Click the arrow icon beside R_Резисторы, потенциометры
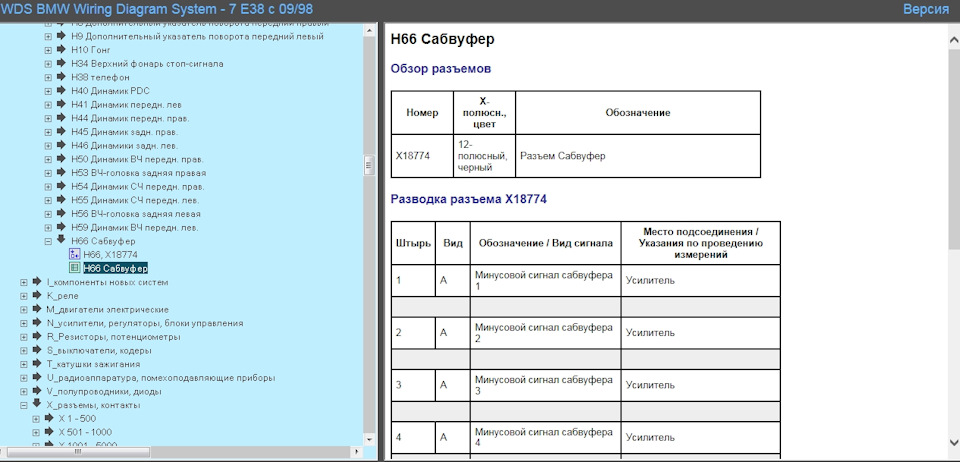 pos(36,337)
